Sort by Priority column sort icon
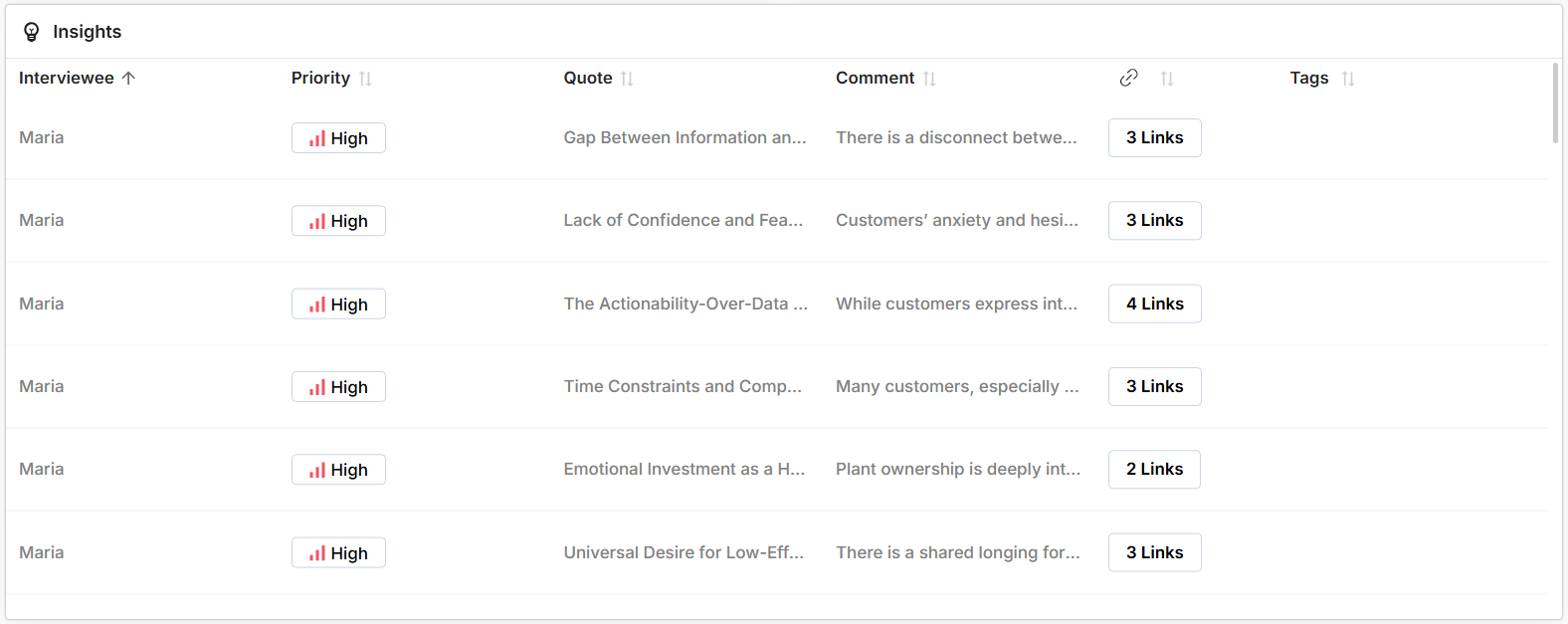 [x=365, y=79]
